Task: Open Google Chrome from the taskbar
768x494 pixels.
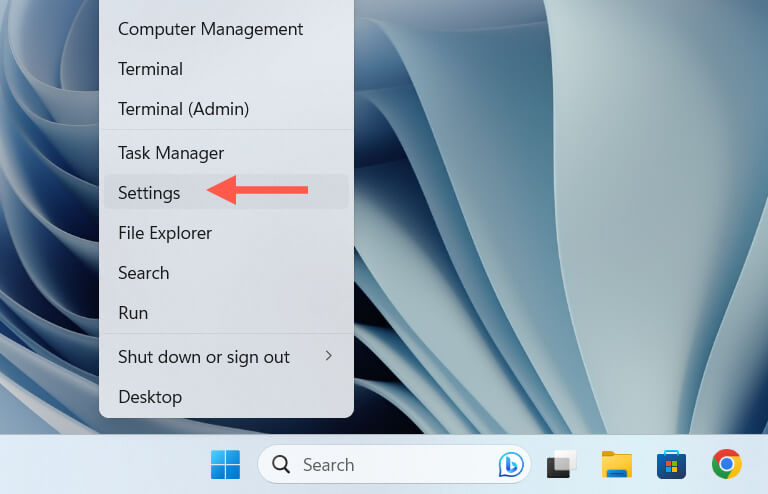Action: click(726, 464)
